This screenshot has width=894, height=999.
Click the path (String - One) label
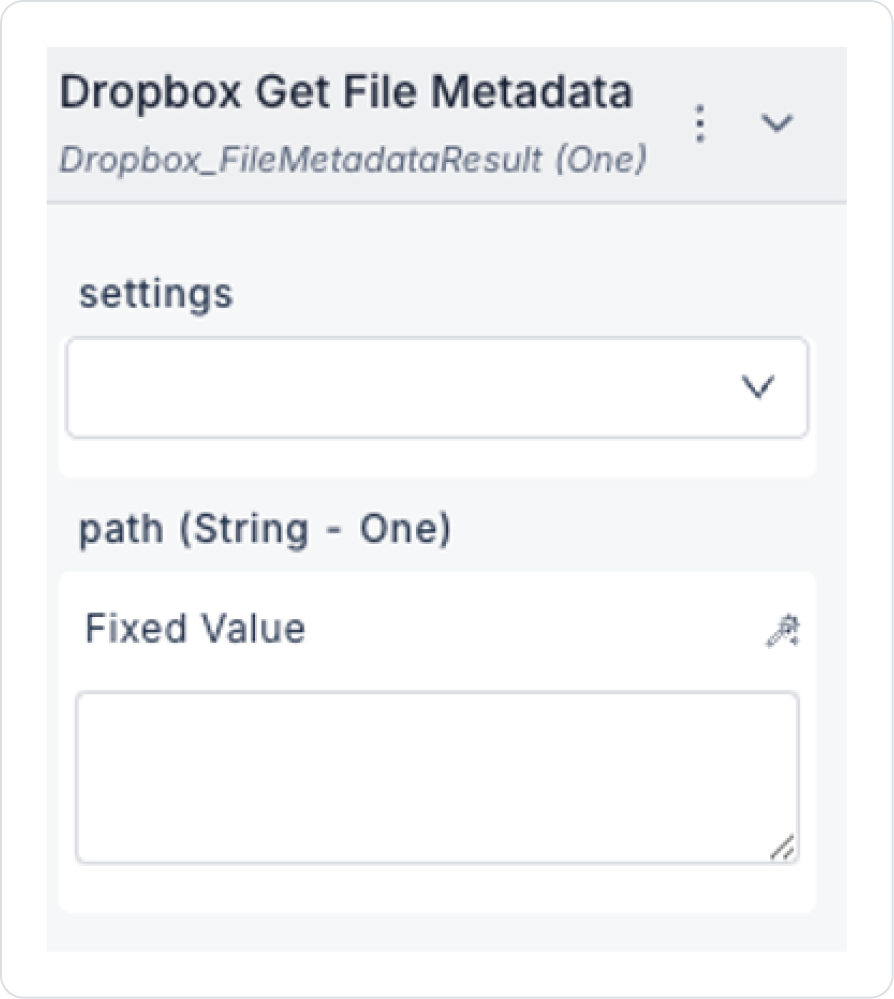click(x=264, y=529)
